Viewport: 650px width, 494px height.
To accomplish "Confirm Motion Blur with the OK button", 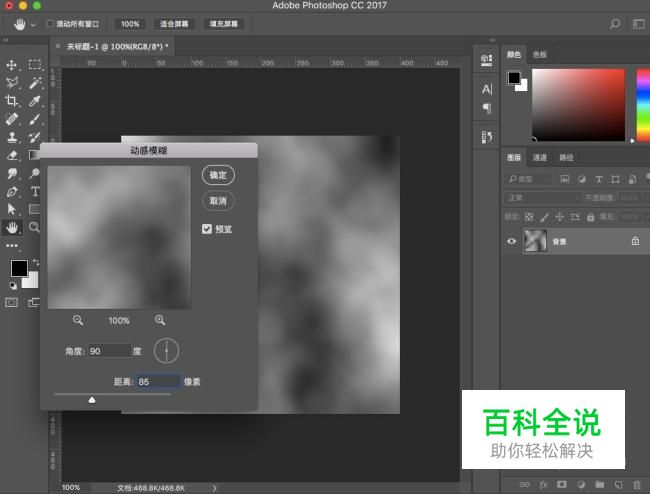I will [218, 175].
